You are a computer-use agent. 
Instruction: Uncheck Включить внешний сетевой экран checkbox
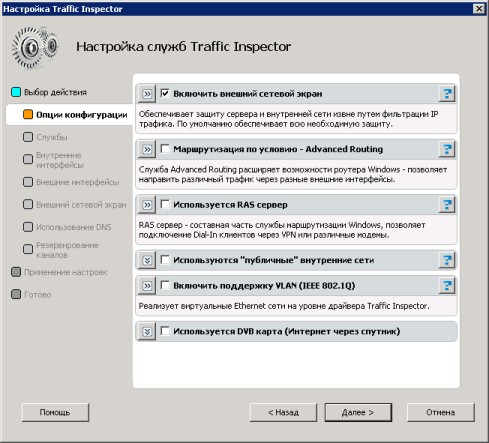click(x=165, y=93)
